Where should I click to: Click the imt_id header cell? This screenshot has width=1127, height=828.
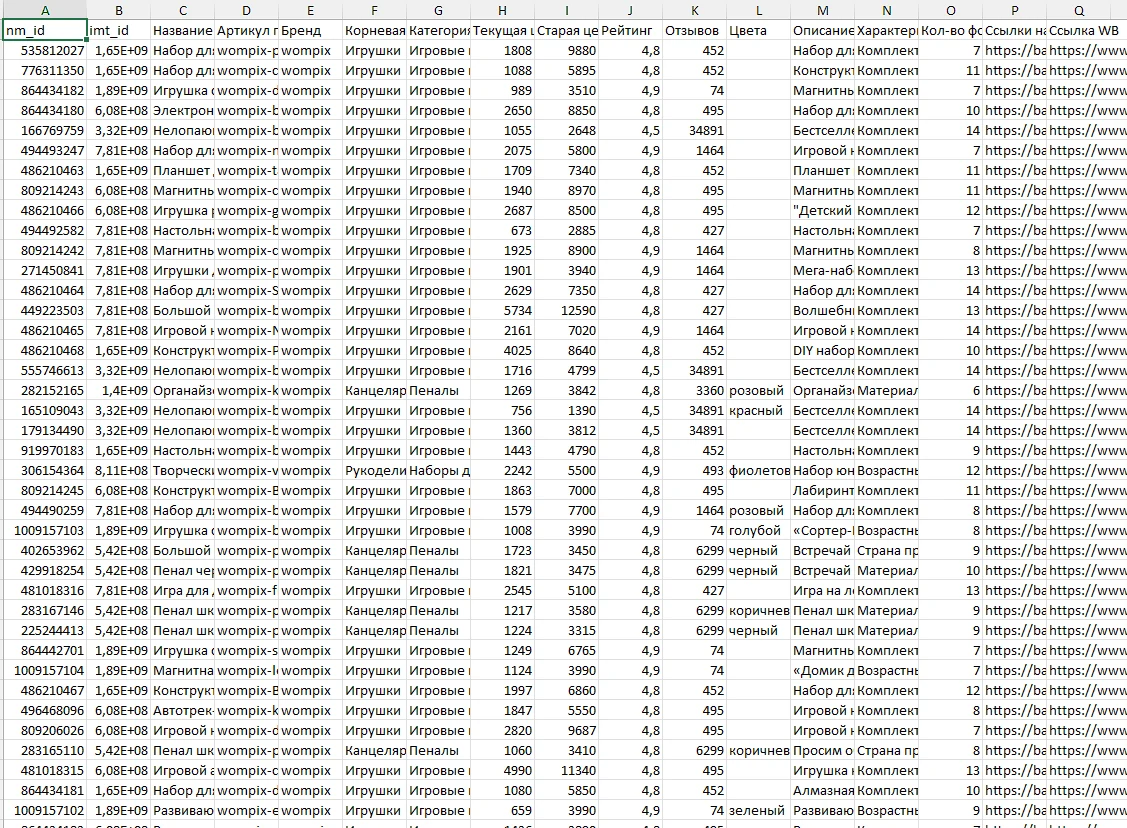(x=119, y=30)
